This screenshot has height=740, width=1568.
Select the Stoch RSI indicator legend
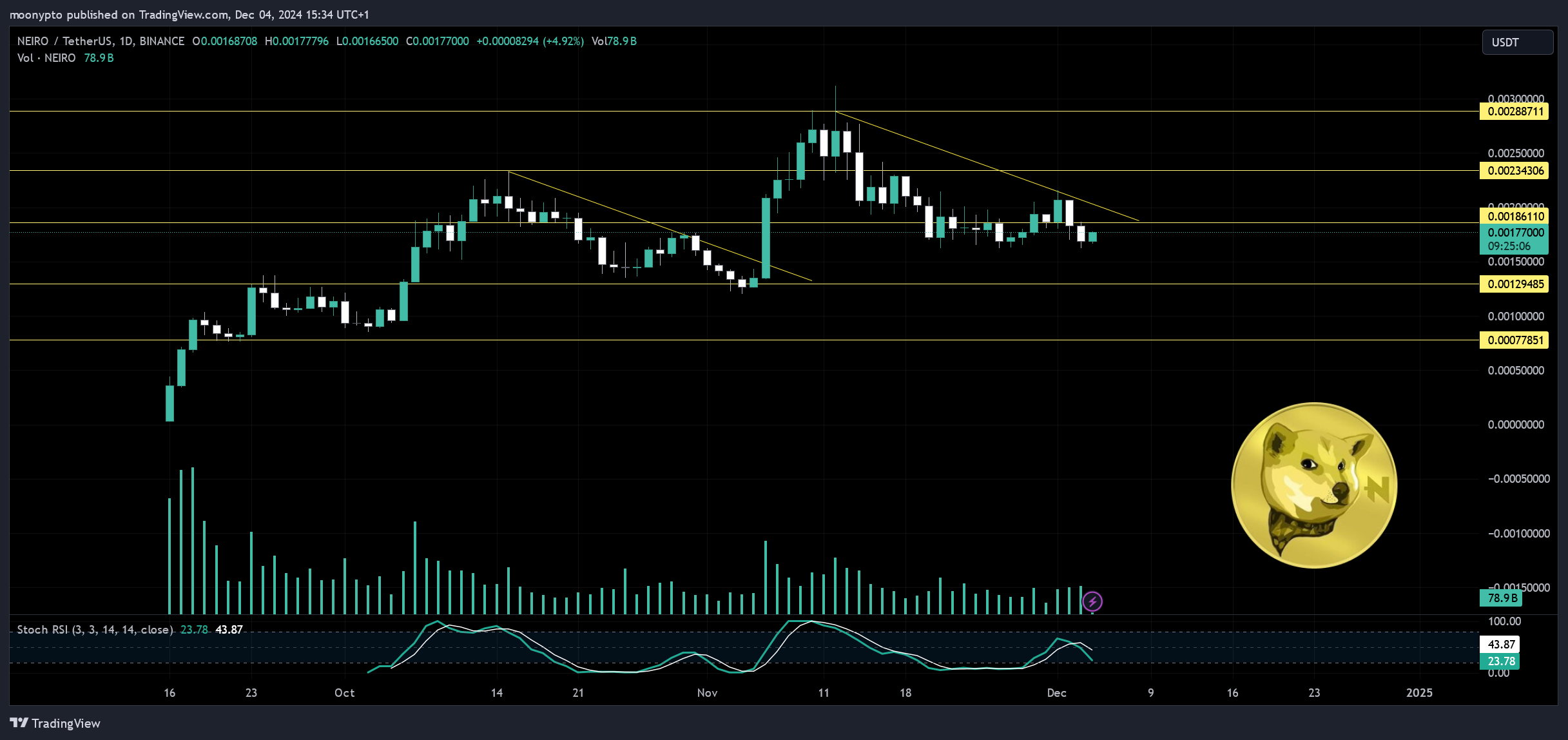(x=95, y=630)
